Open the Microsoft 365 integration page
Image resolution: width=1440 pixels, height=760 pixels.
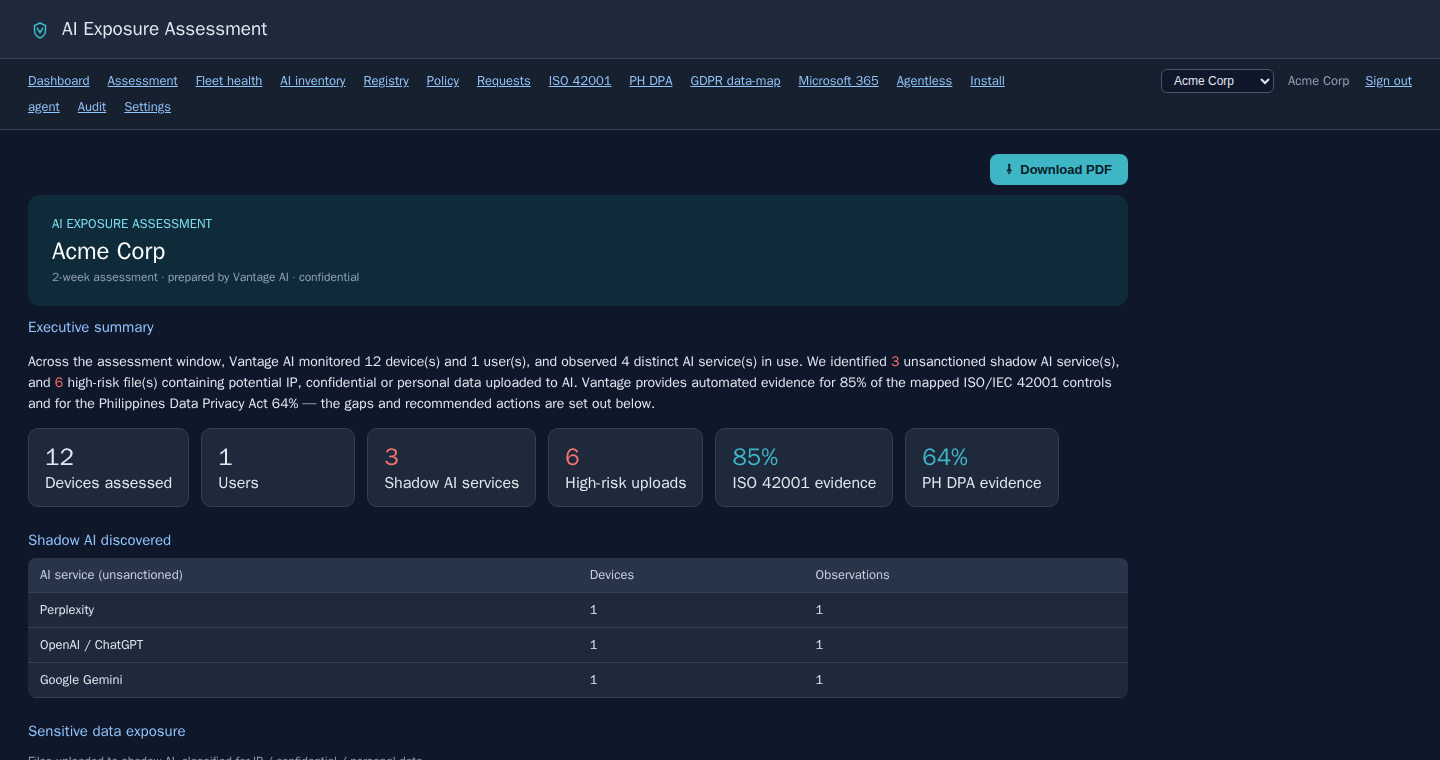point(839,81)
